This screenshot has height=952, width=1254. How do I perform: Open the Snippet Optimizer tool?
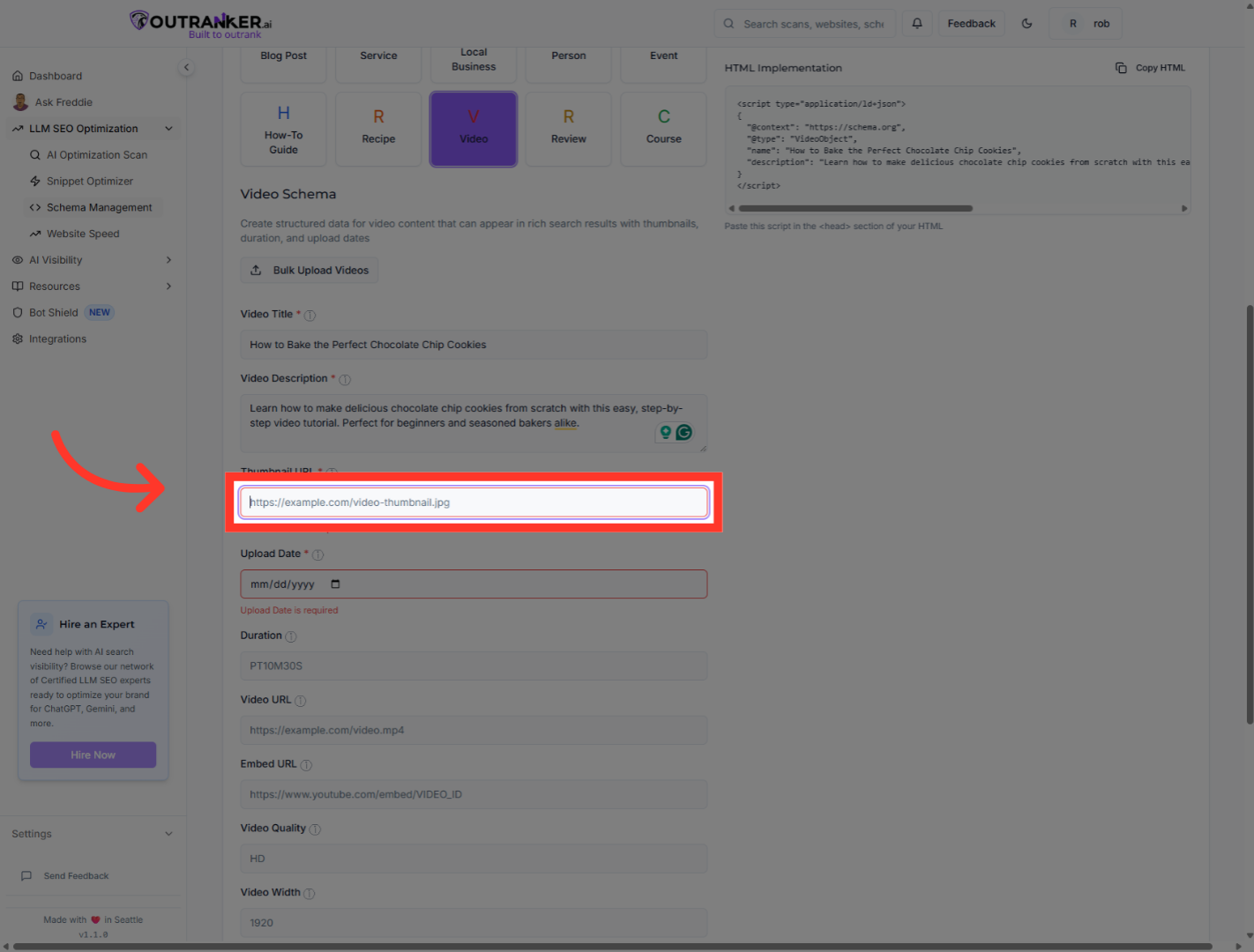90,181
